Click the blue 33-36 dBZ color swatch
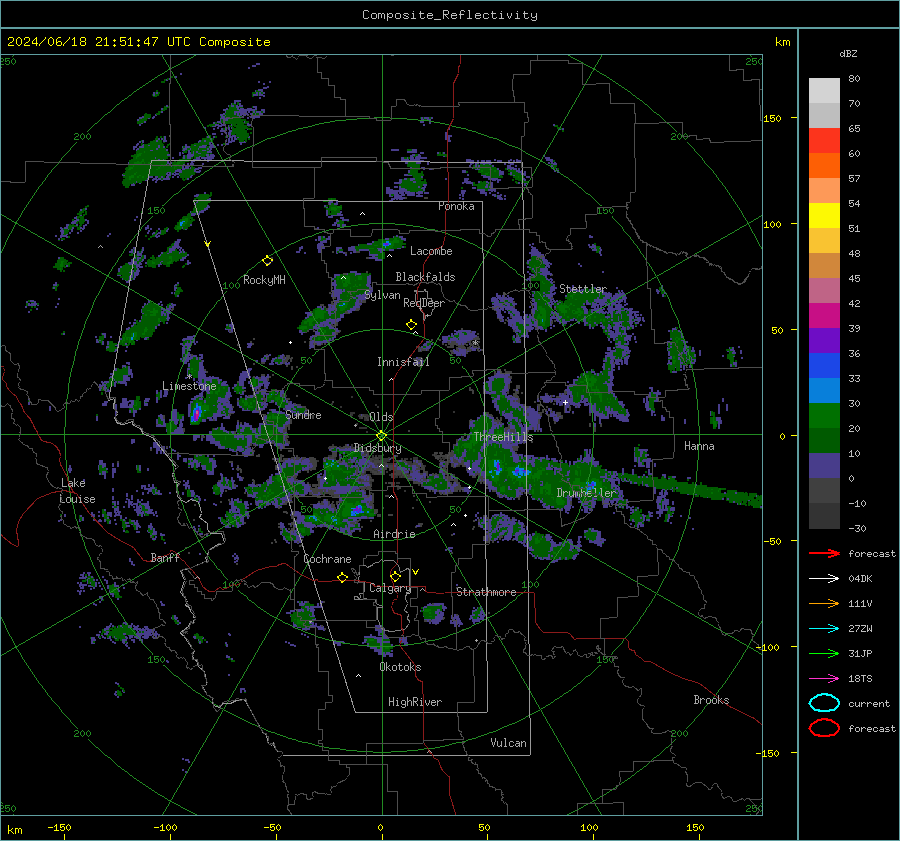Viewport: 900px width, 841px height. [824, 366]
